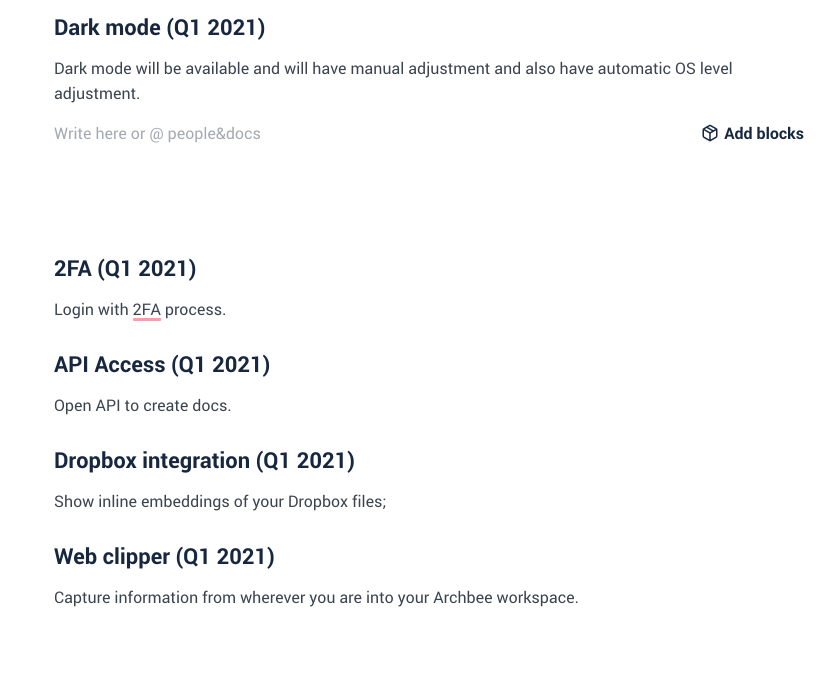Image resolution: width=830 pixels, height=694 pixels.
Task: Click the 'Show inline embeddings of your Dropbox' paragraph
Action: click(x=220, y=501)
